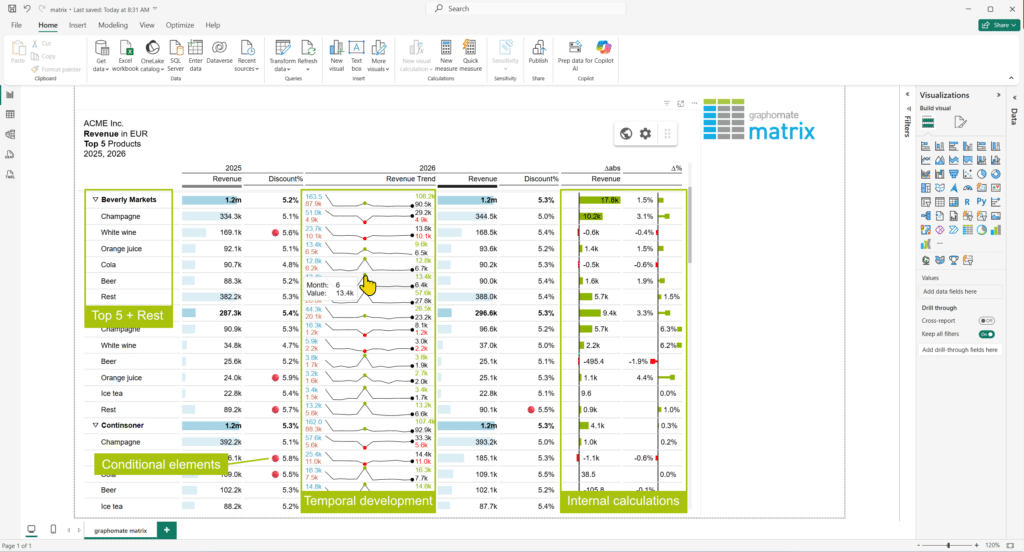The height and width of the screenshot is (552, 1024).
Task: Expand the Filters pane
Action: 907,95
